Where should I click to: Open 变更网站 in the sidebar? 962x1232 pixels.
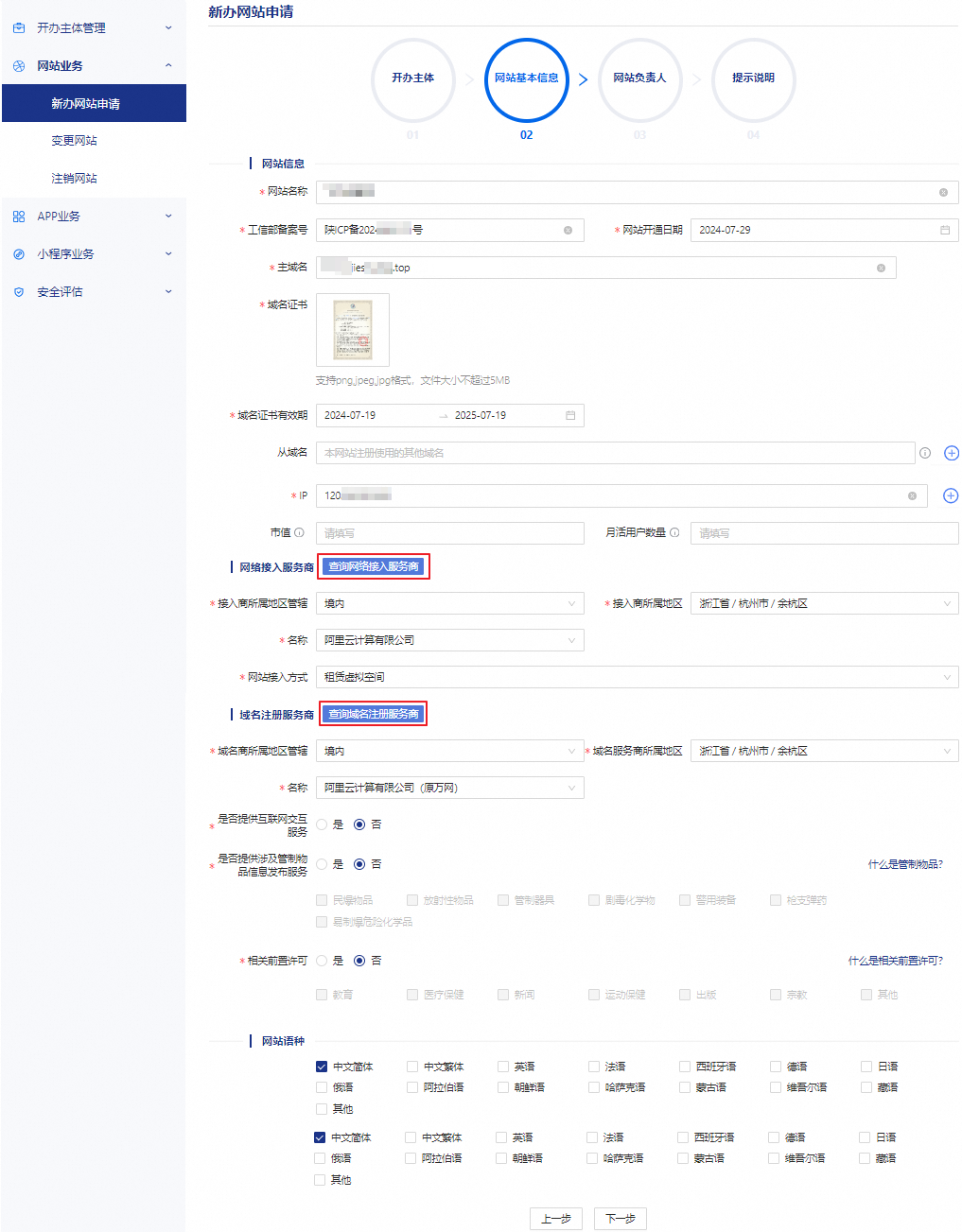[74, 141]
